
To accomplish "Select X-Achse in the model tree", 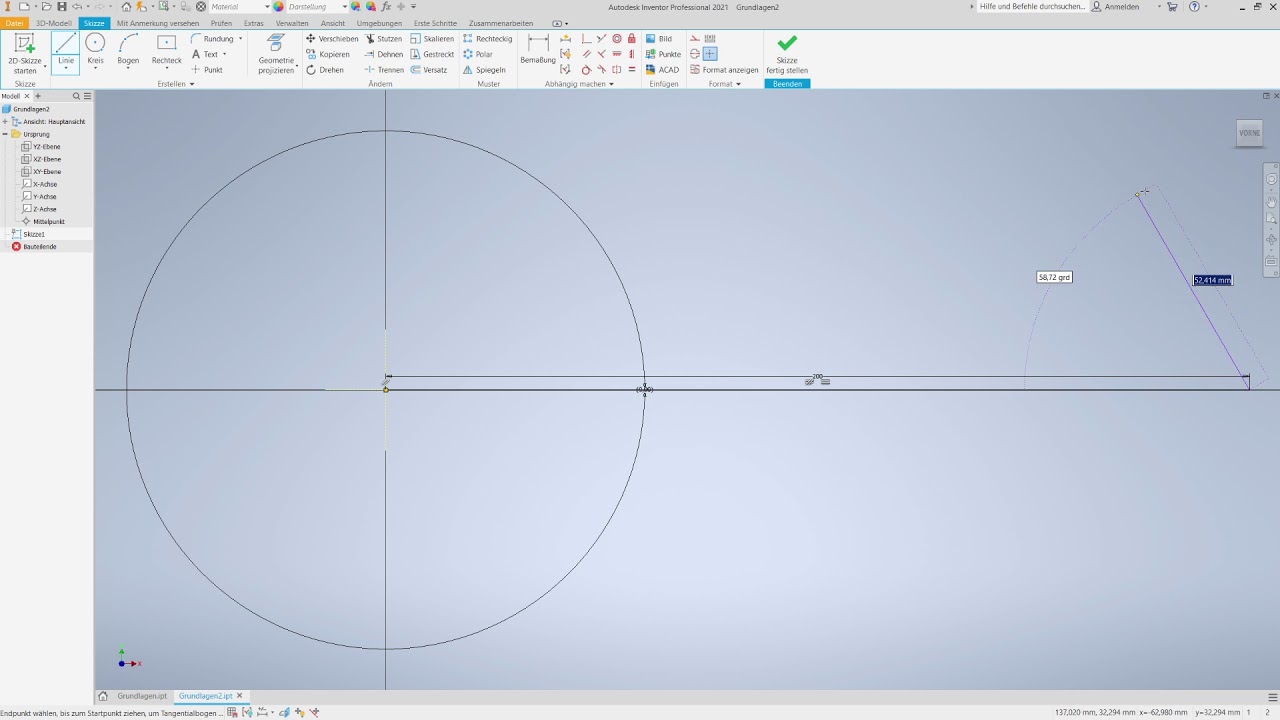I will coord(39,184).
